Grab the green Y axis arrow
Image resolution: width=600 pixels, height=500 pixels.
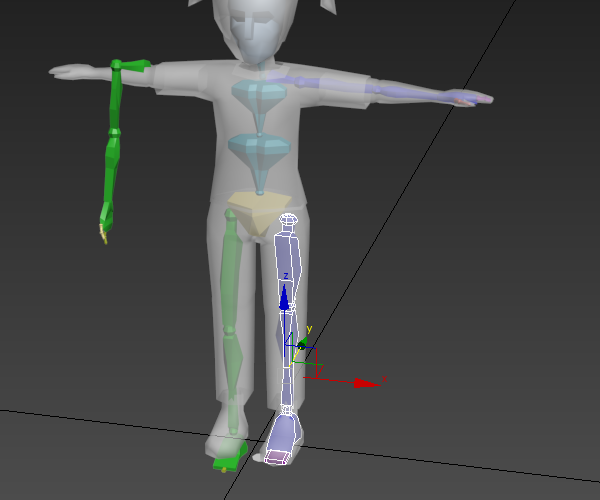pos(302,343)
